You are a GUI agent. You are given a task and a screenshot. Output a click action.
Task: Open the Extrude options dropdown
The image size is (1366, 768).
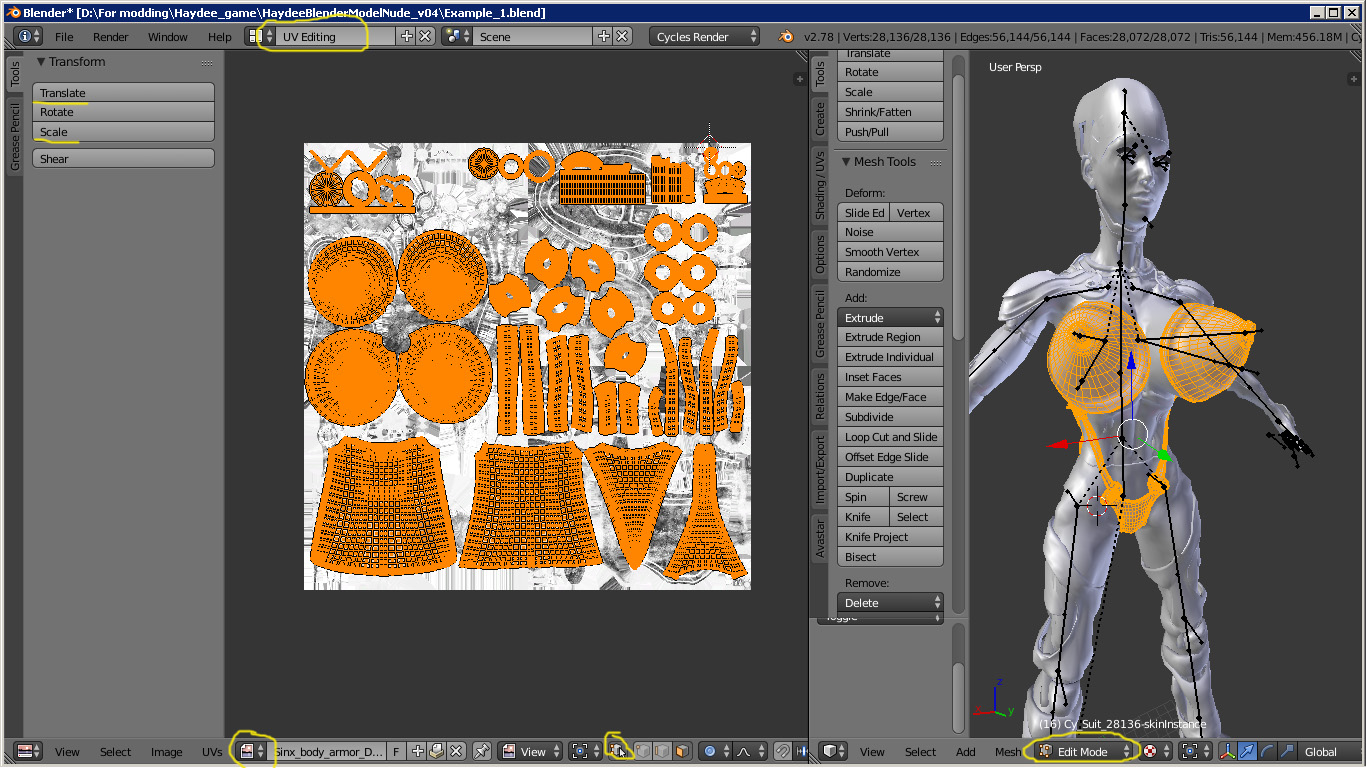pyautogui.click(x=890, y=317)
